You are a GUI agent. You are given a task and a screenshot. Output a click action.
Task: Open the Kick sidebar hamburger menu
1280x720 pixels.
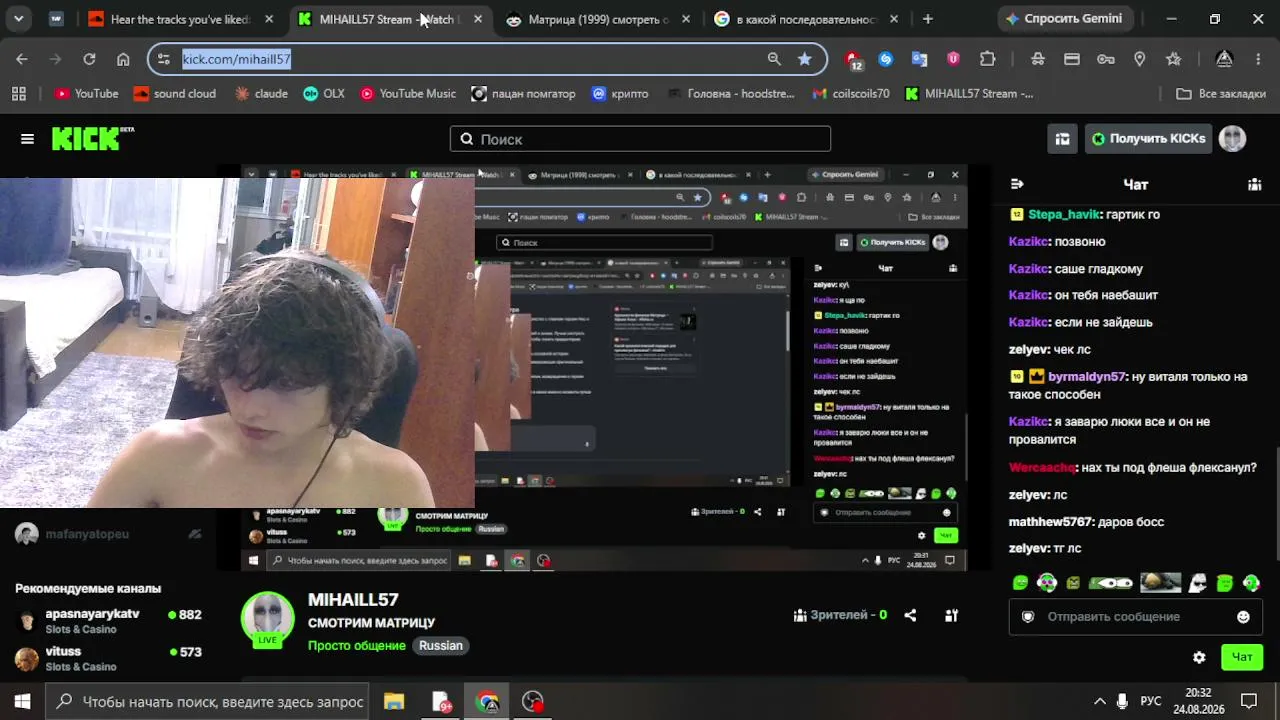[27, 139]
